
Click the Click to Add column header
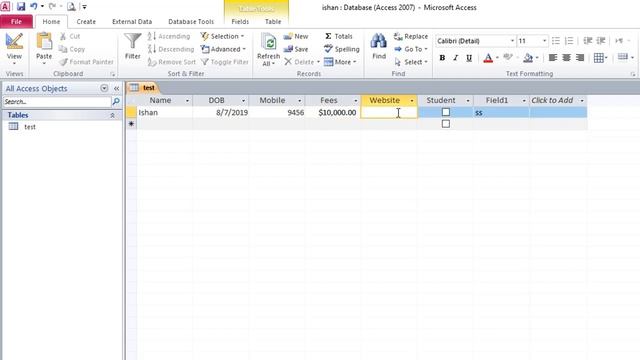click(x=558, y=100)
